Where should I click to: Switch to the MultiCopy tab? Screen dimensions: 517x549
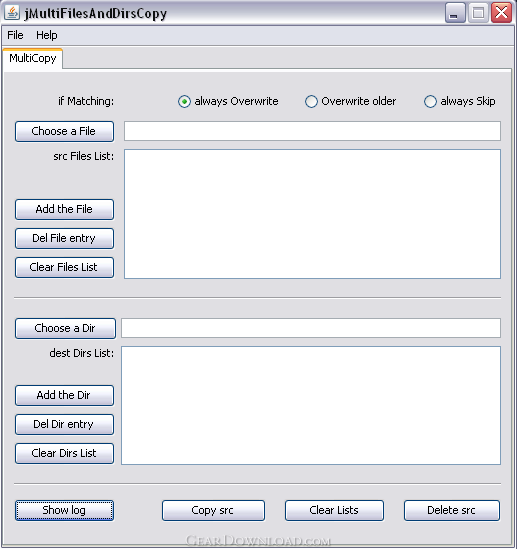tap(33, 58)
